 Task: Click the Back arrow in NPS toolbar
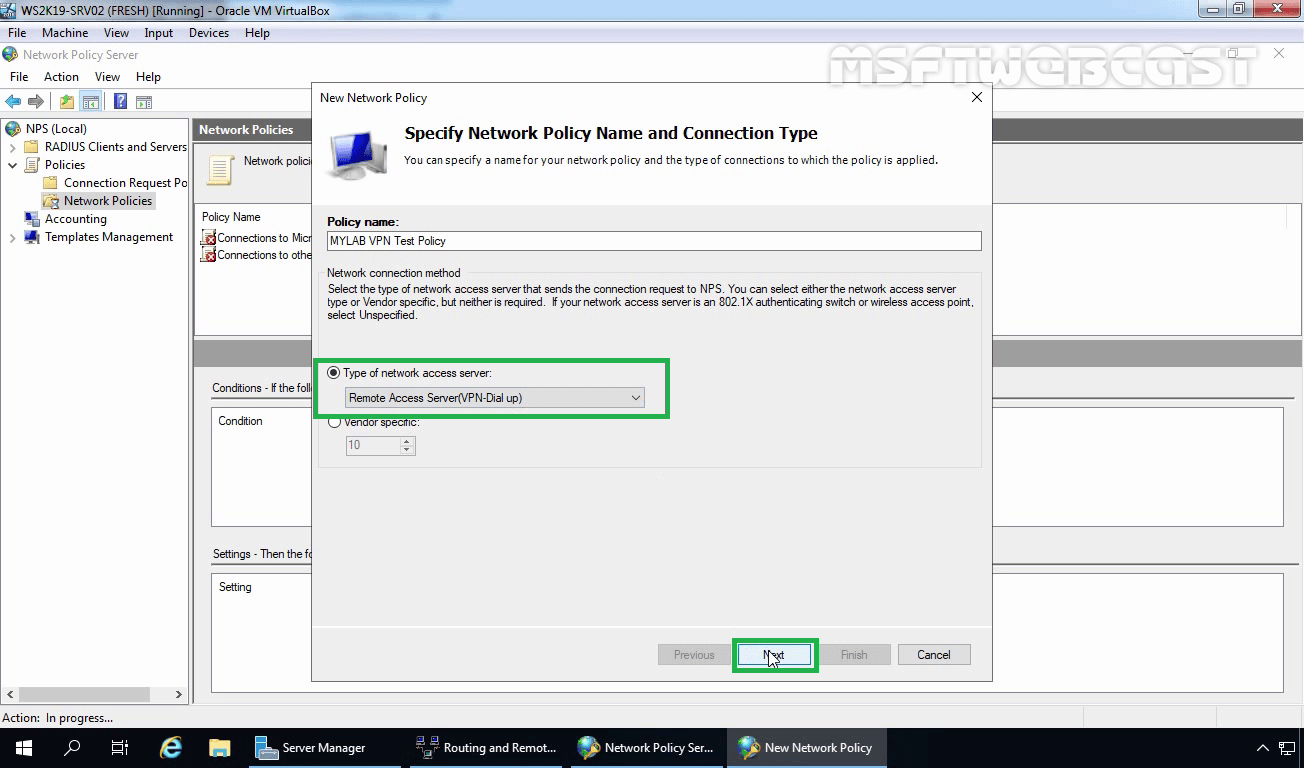tap(13, 101)
